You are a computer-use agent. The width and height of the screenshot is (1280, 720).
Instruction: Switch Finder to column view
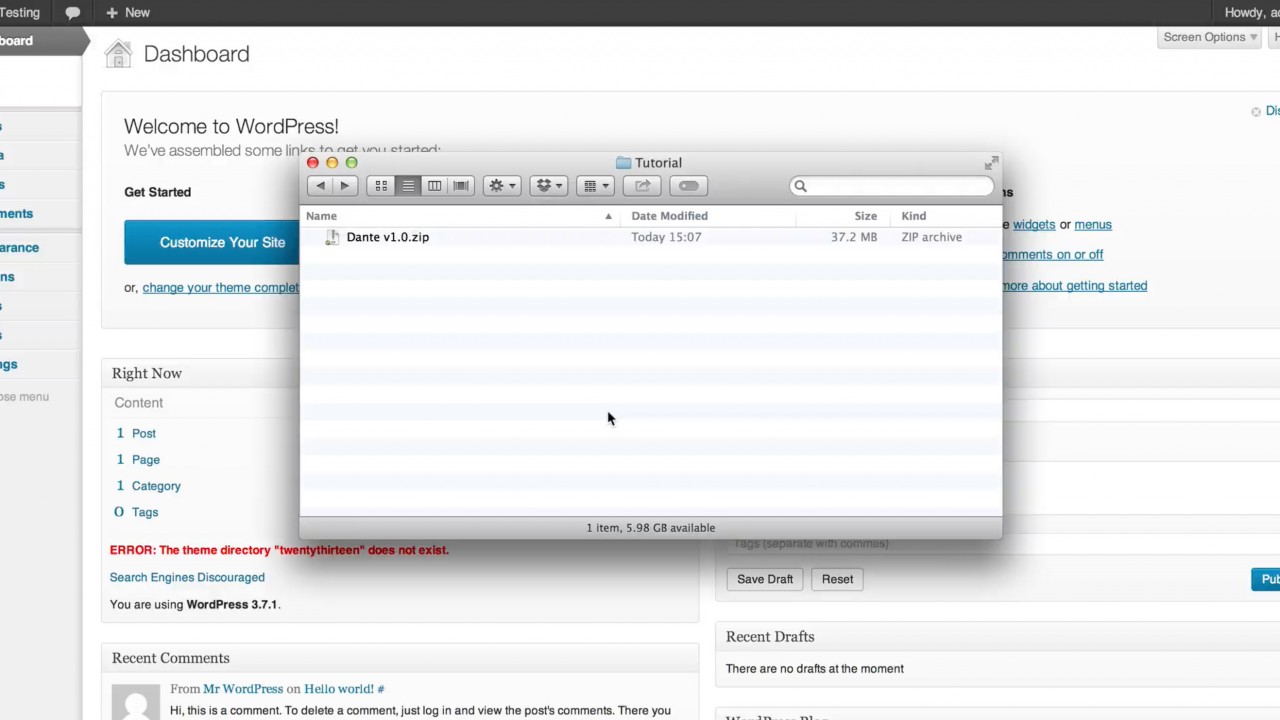[434, 186]
